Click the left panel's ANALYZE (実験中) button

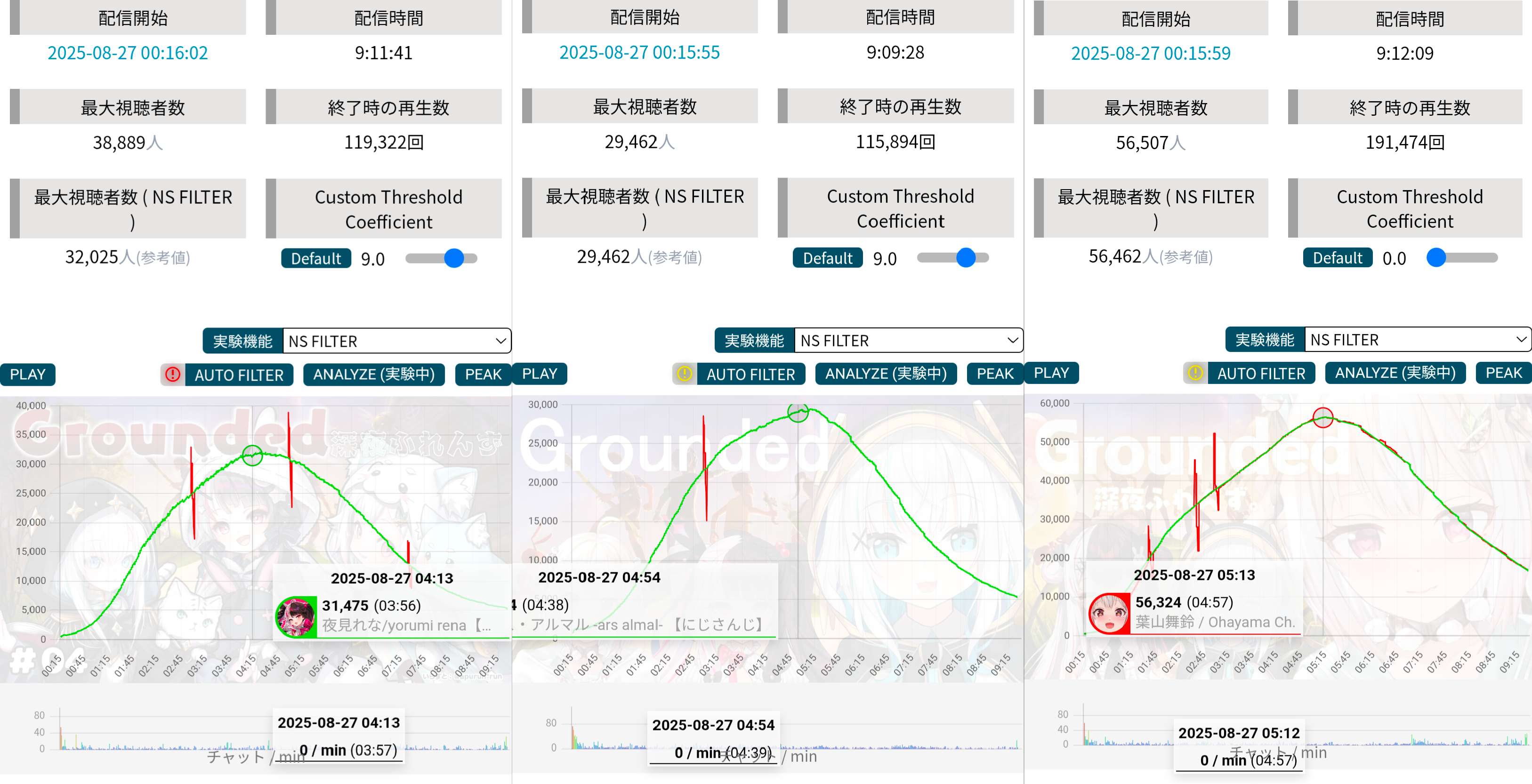[373, 375]
